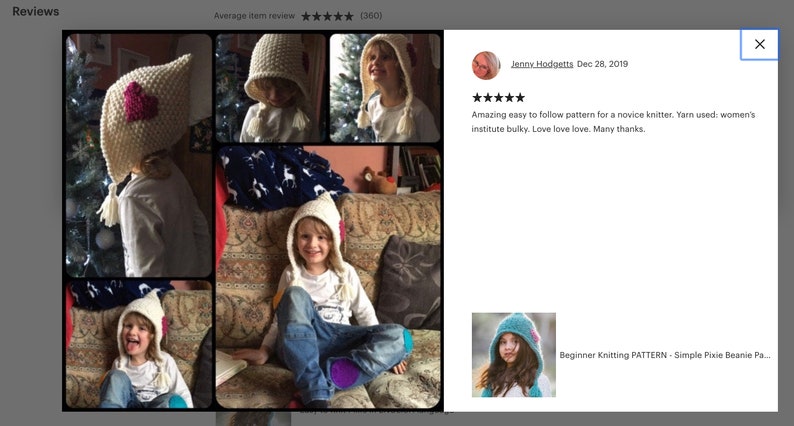
Task: Click Jenny Hodgetts profile avatar
Action: (x=486, y=65)
